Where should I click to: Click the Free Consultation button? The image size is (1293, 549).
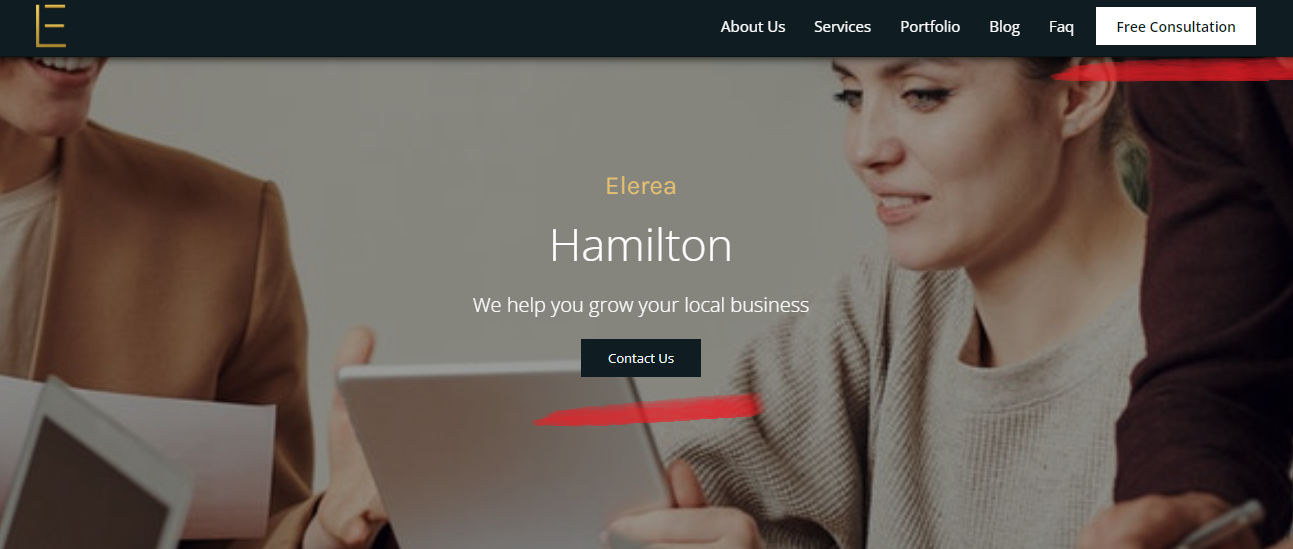pyautogui.click(x=1176, y=26)
